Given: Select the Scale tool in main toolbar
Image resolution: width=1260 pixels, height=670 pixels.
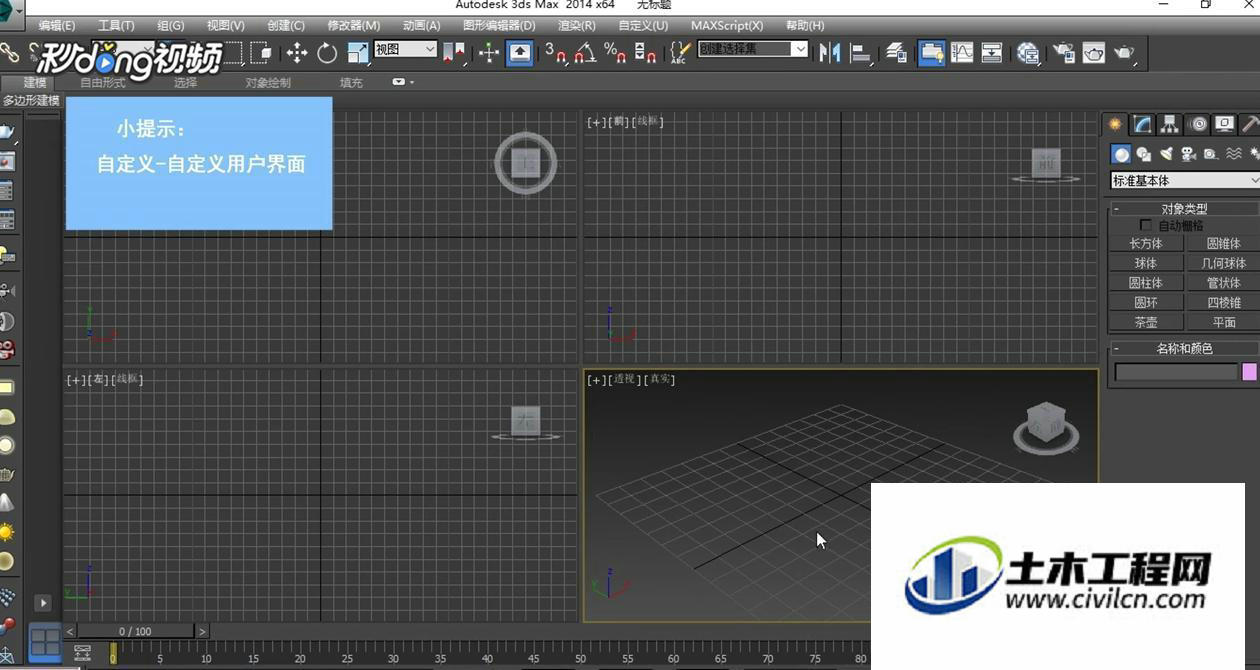Looking at the screenshot, I should [x=358, y=53].
